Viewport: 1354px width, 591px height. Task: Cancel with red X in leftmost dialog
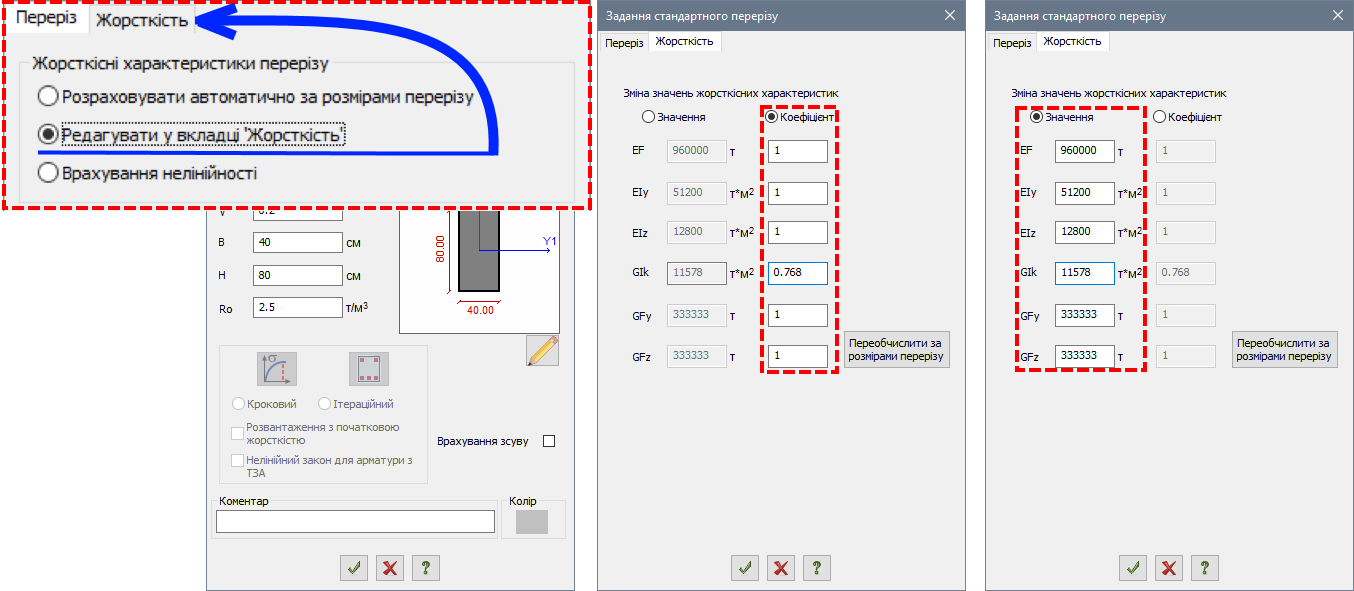[390, 568]
